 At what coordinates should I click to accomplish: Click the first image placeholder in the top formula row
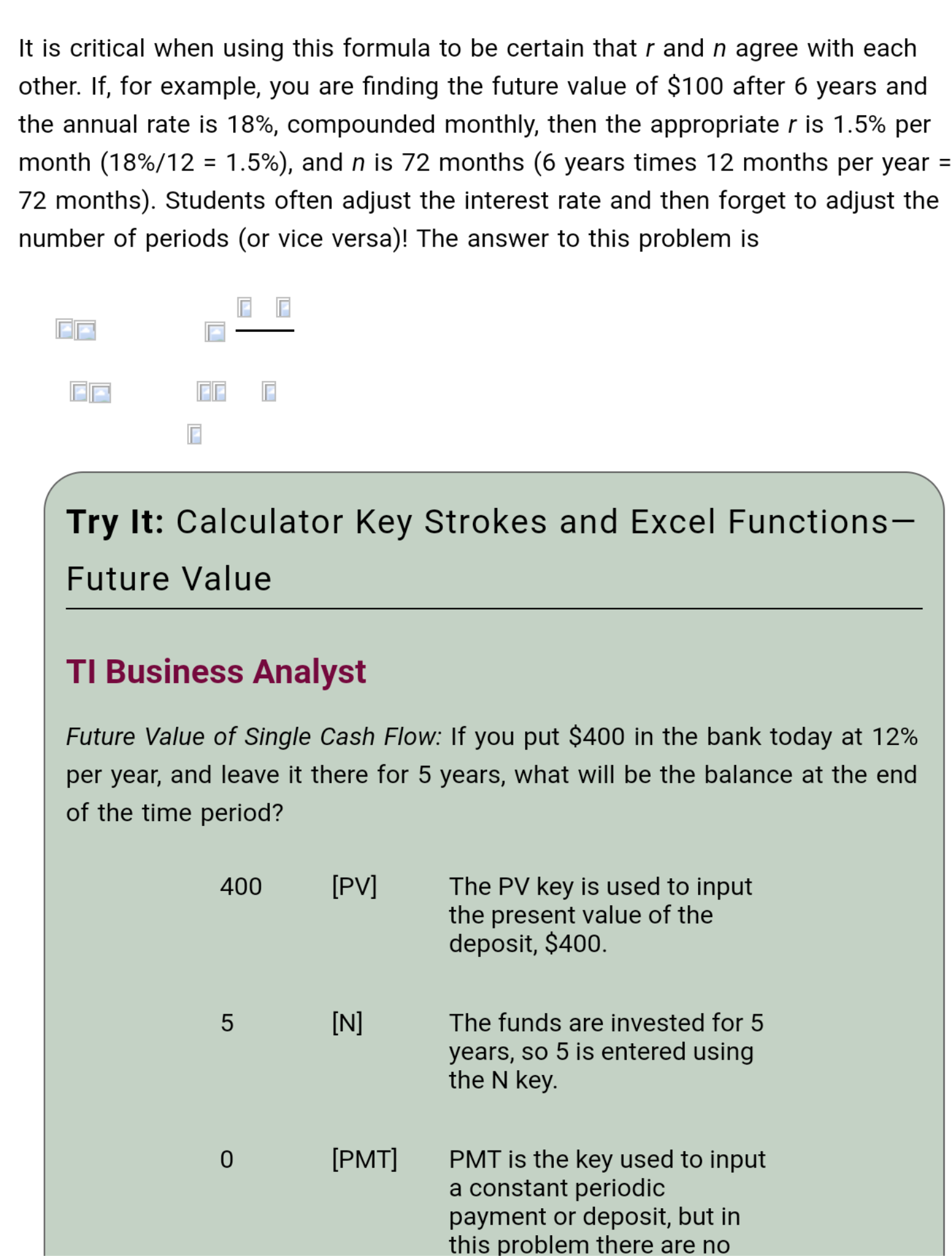click(x=64, y=329)
